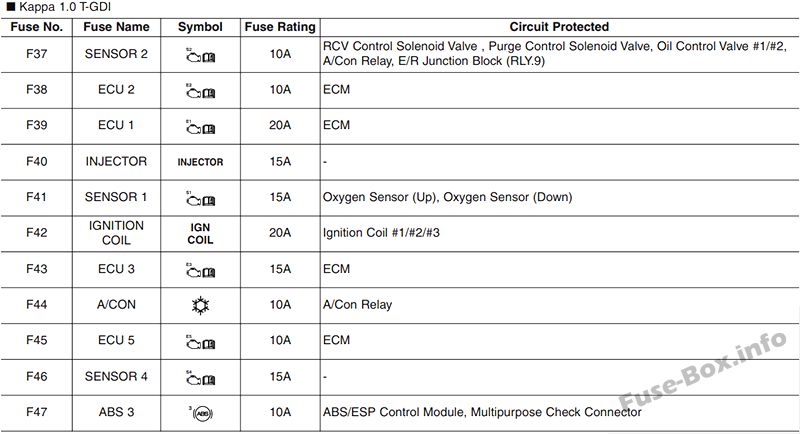Click Oxygen Sensor (Up) circuit text
Viewport: 800px width, 434px height.
pyautogui.click(x=380, y=197)
